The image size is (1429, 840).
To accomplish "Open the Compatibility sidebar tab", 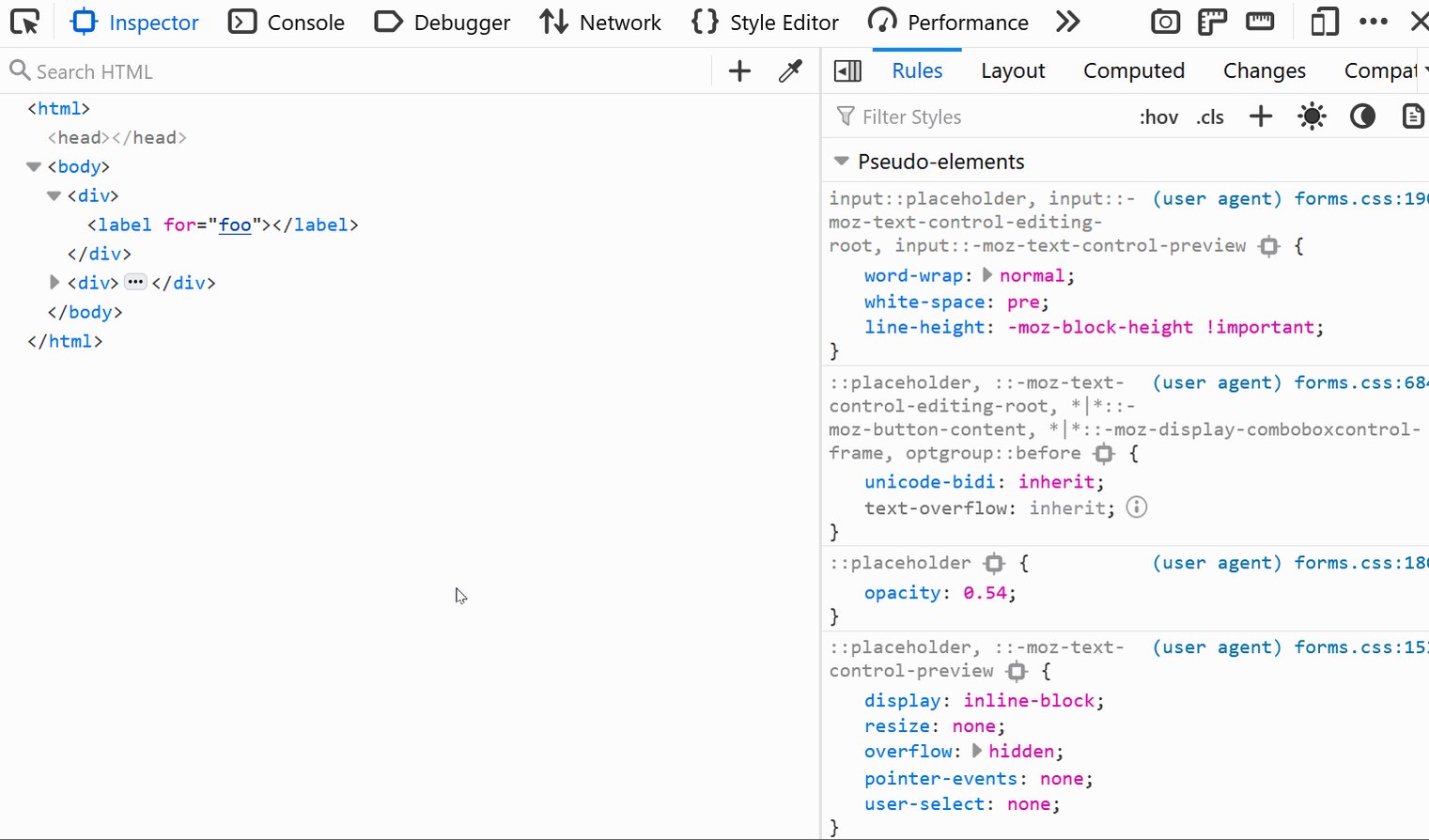I will pos(1381,70).
